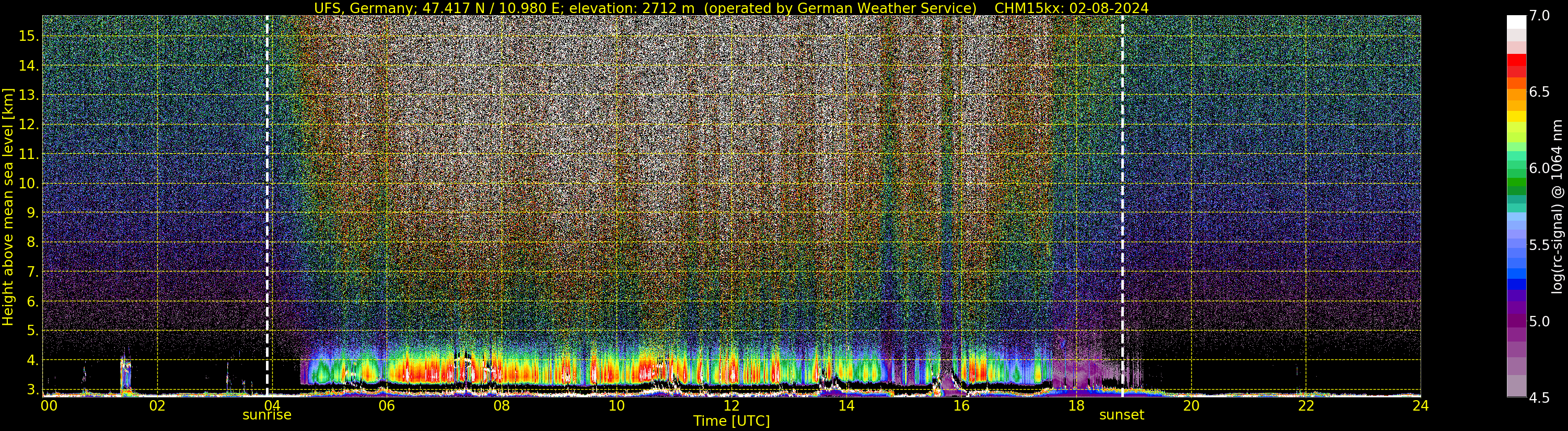Pick the yellow segment of the colorbar
The width and height of the screenshot is (1568, 431).
(x=1516, y=117)
